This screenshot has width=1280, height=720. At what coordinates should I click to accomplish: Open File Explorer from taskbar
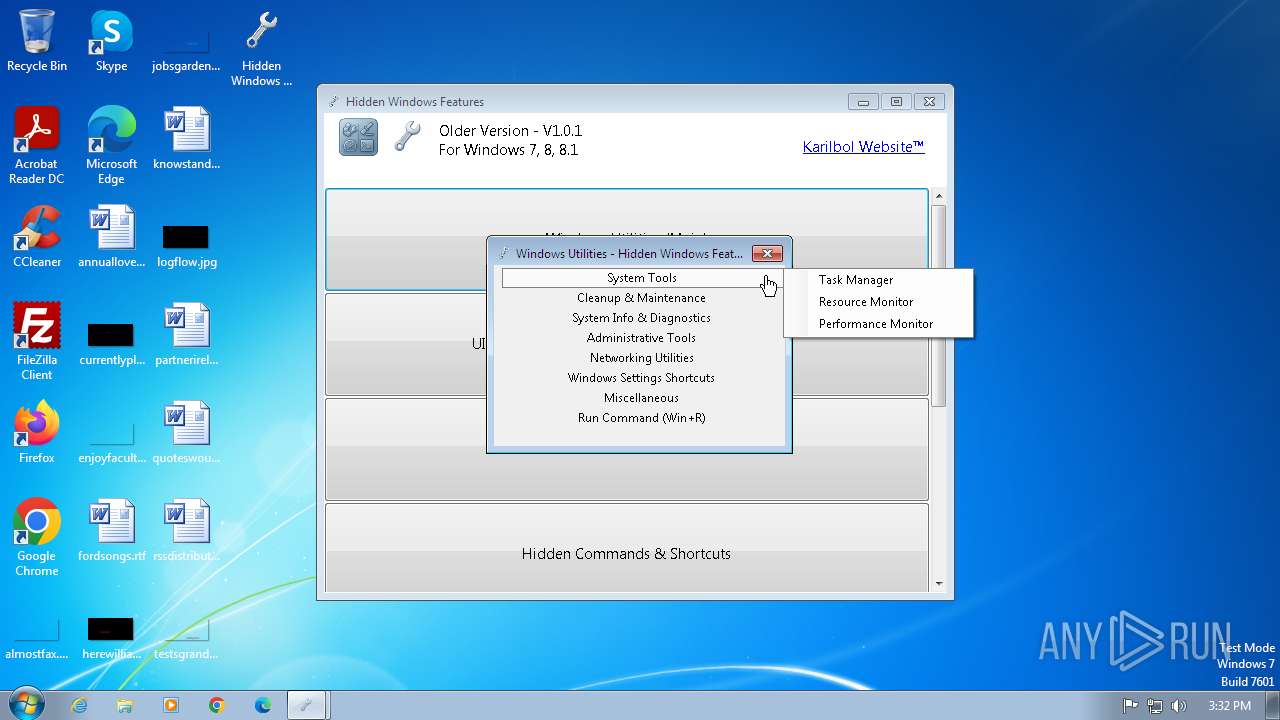tap(125, 705)
